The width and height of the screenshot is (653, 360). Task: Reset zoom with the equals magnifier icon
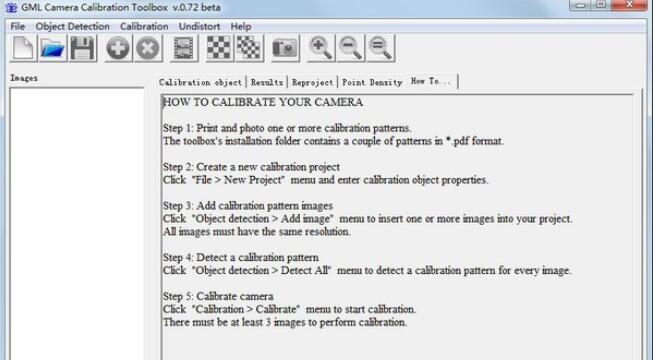[x=380, y=48]
